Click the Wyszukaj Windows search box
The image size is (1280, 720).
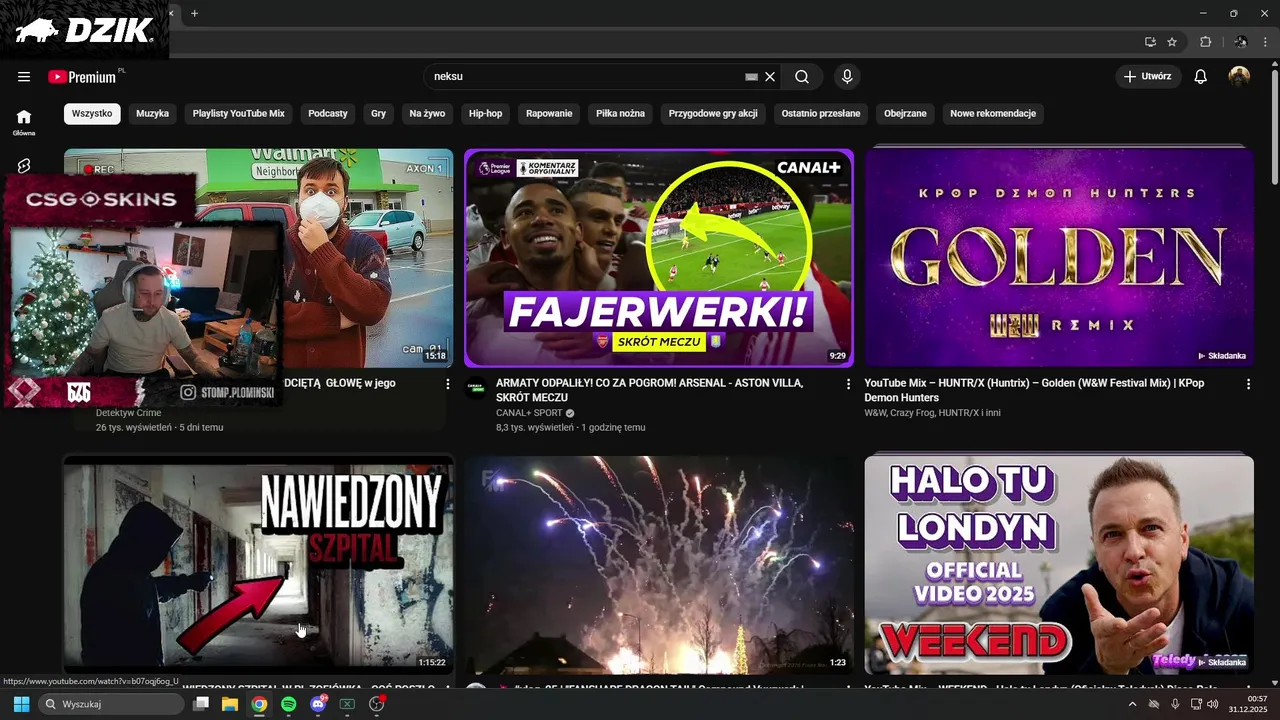click(110, 704)
